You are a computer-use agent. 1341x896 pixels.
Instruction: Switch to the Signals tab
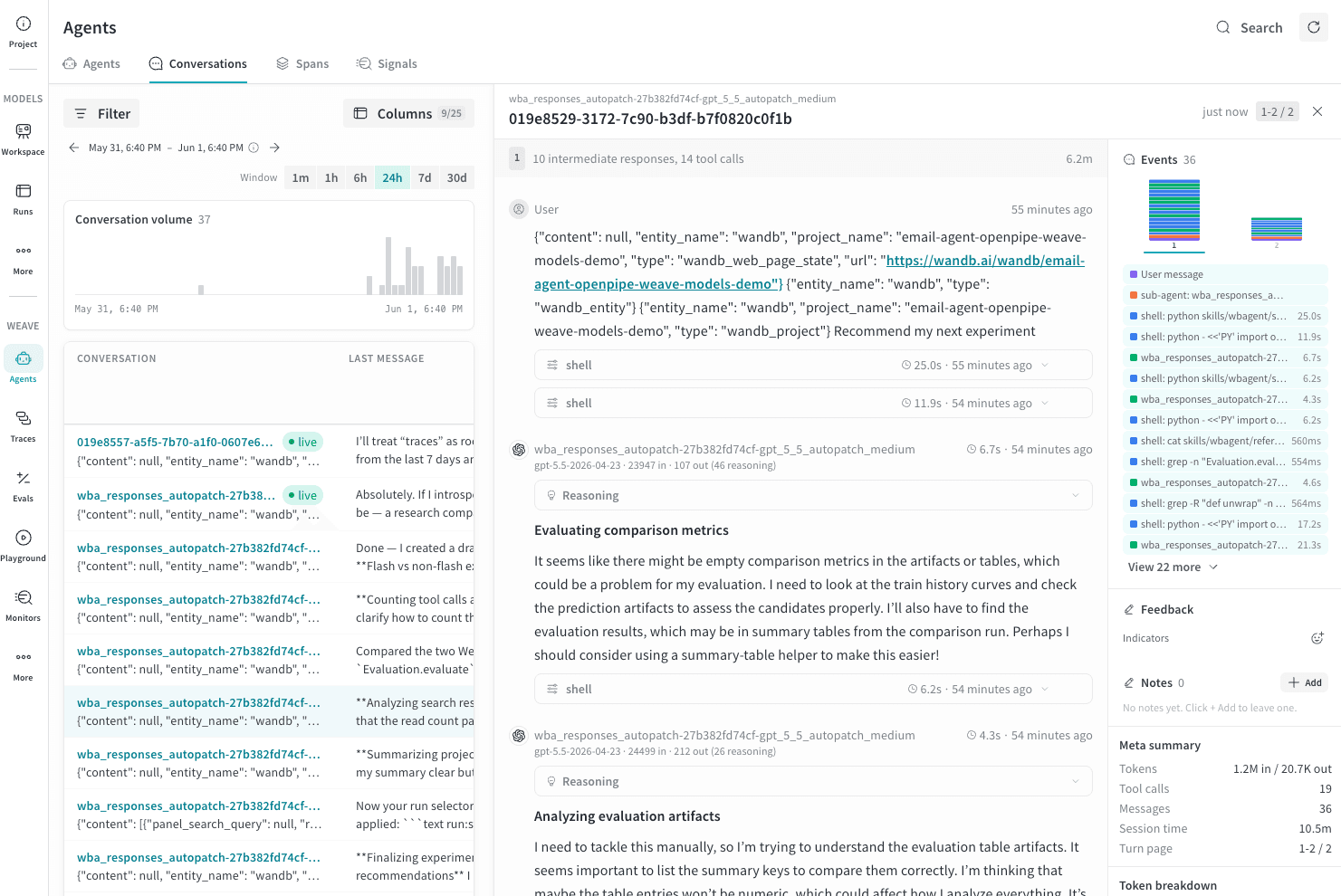pos(387,63)
